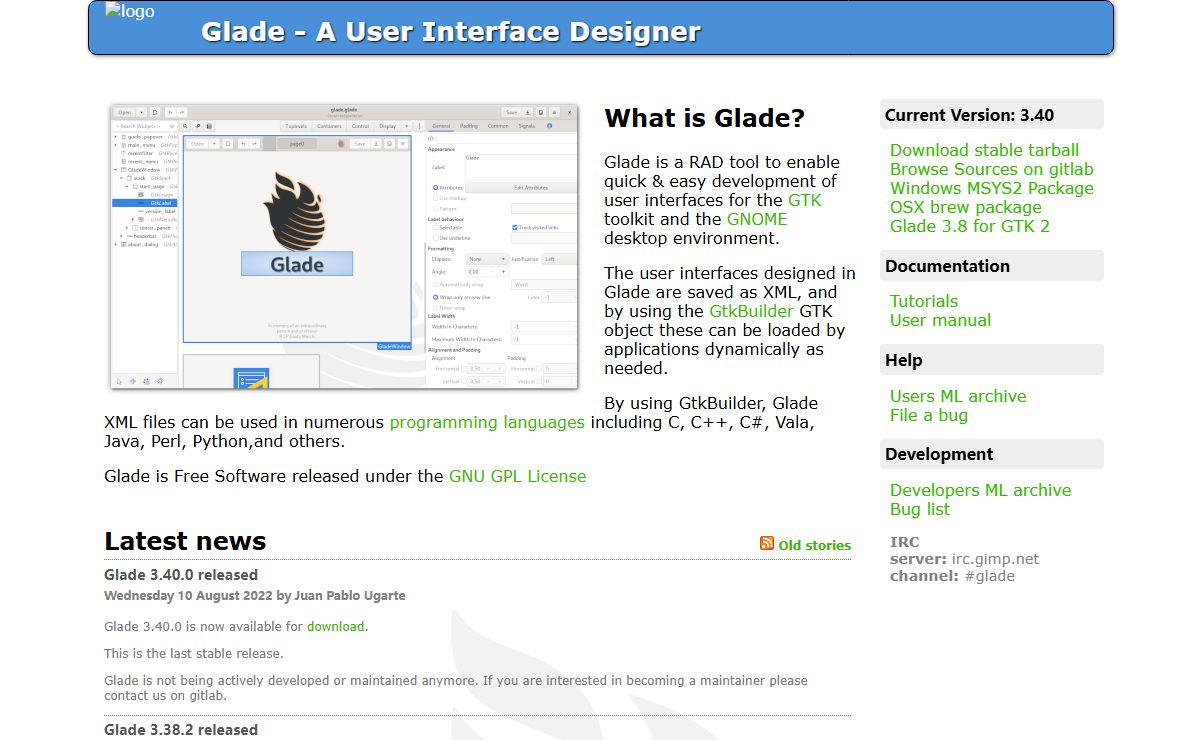This screenshot has width=1200, height=740.
Task: Click the File a bug link
Action: pos(929,415)
